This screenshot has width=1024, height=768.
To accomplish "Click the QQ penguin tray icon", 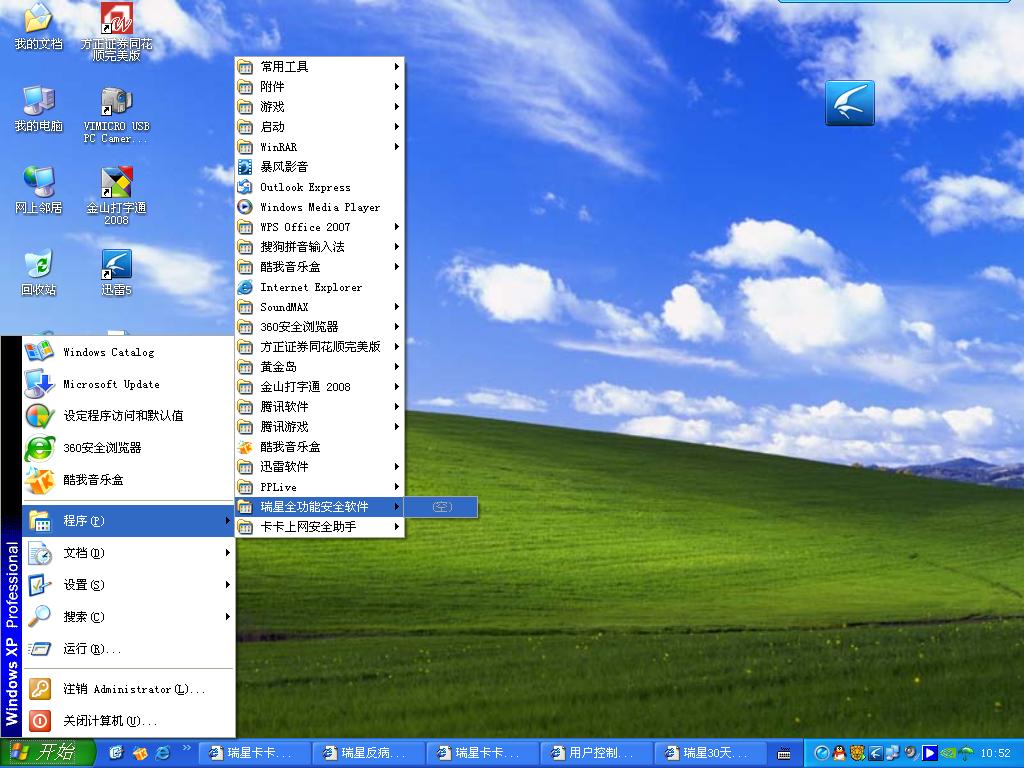I will (x=839, y=753).
